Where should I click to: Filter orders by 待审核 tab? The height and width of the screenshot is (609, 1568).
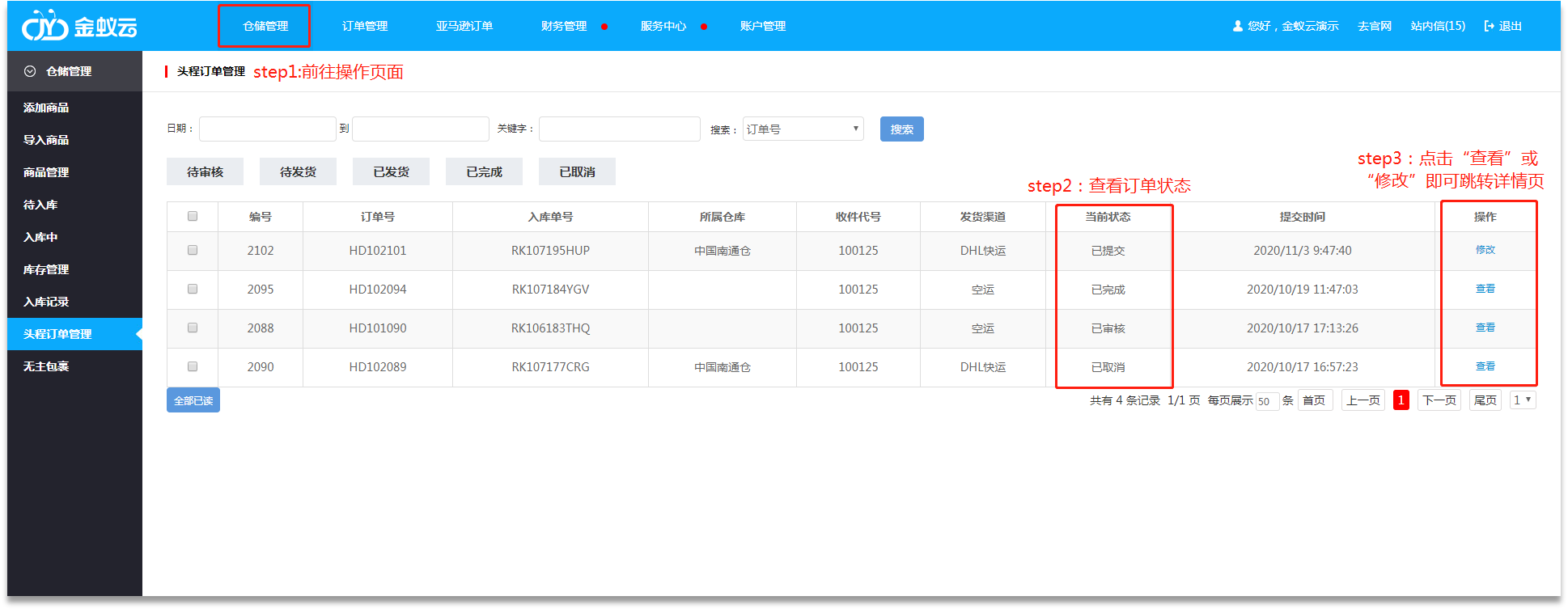(205, 171)
